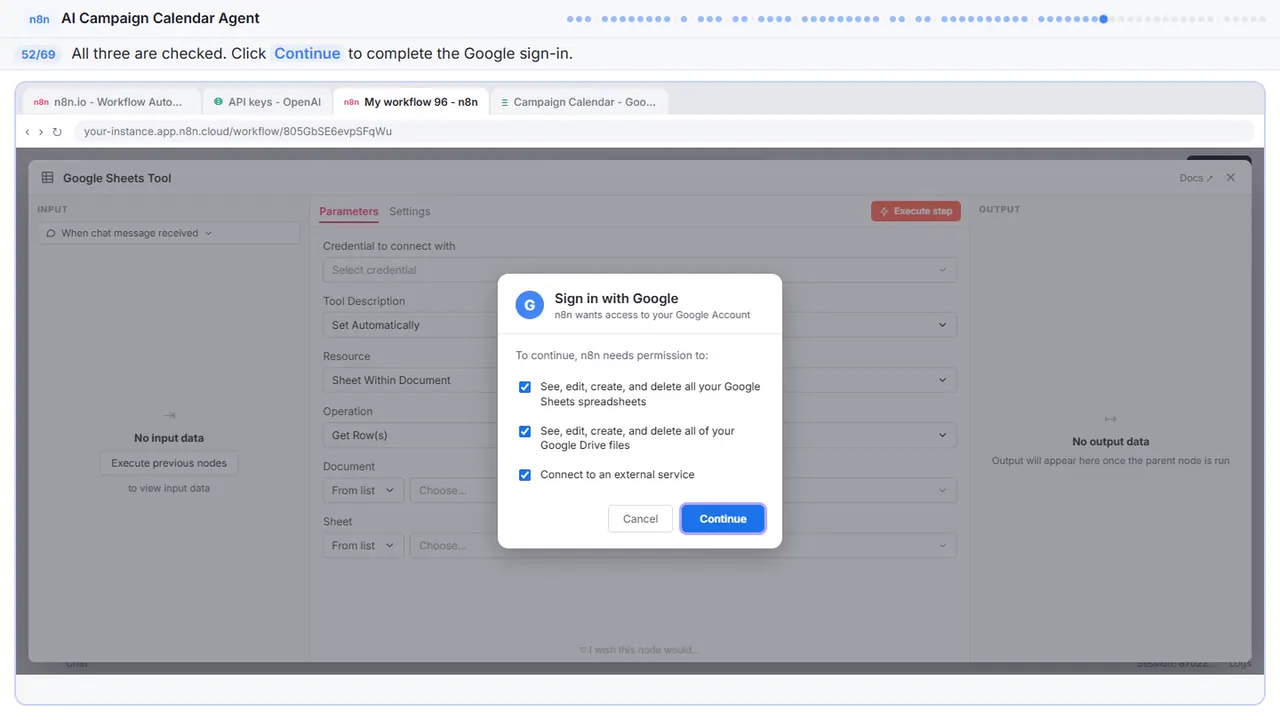This screenshot has width=1280, height=720.
Task: Open the Resource Sheet Within Document dropdown
Action: tap(640, 380)
